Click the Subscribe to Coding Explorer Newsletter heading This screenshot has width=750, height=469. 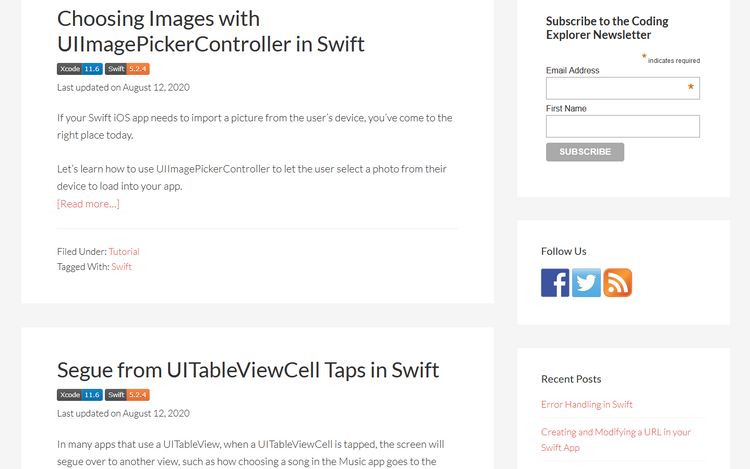click(607, 28)
